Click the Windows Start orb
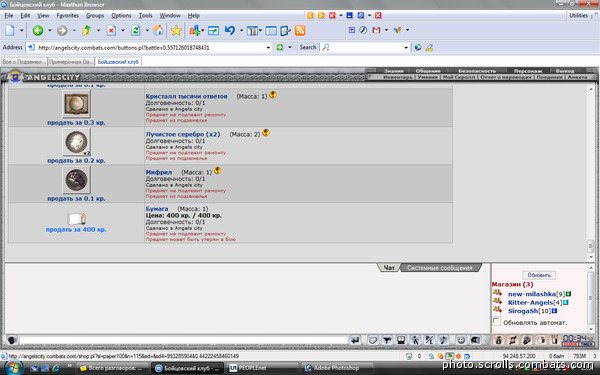This screenshot has height=375, width=600. (13, 368)
